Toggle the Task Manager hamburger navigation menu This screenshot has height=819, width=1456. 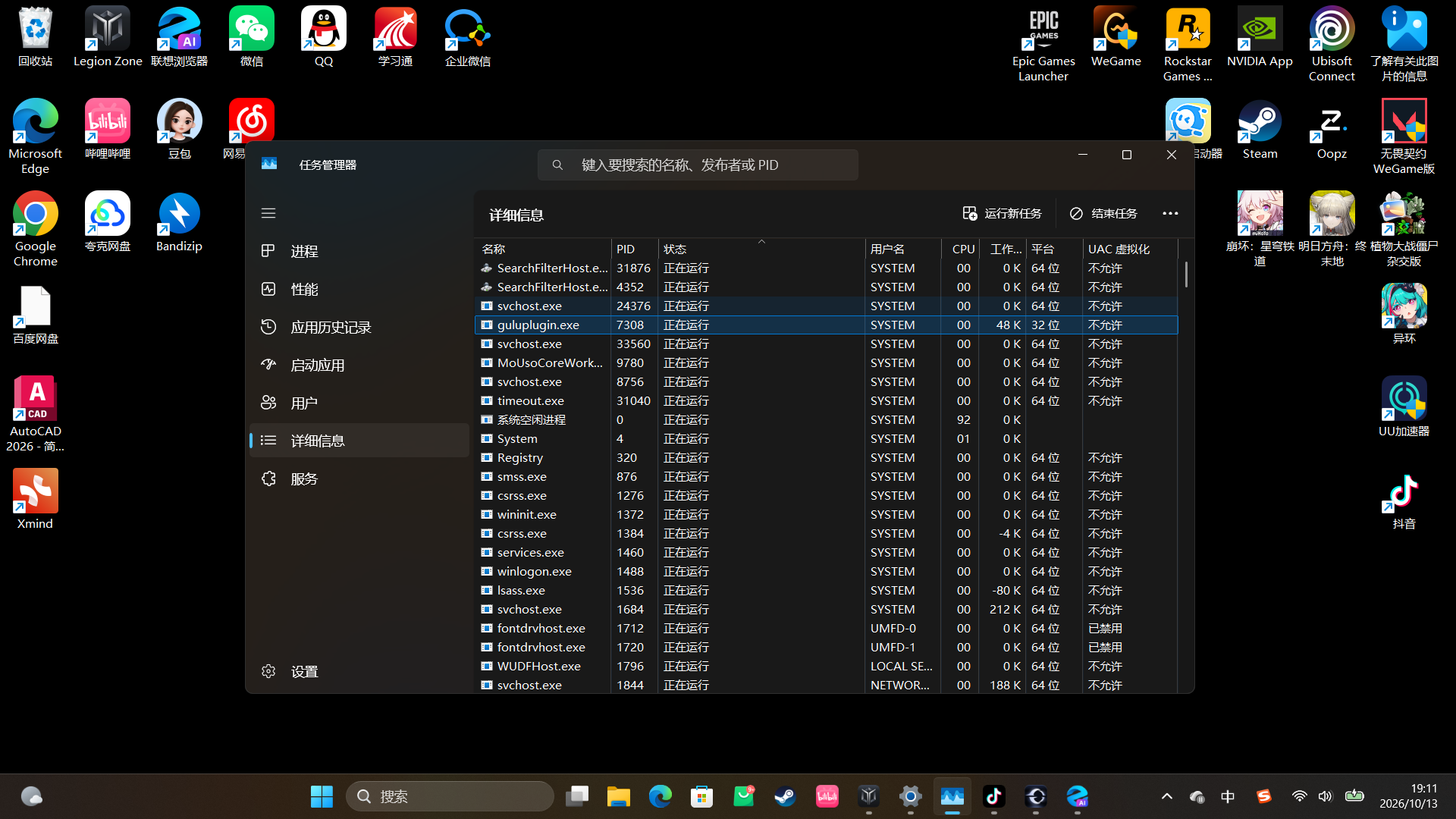(x=268, y=213)
